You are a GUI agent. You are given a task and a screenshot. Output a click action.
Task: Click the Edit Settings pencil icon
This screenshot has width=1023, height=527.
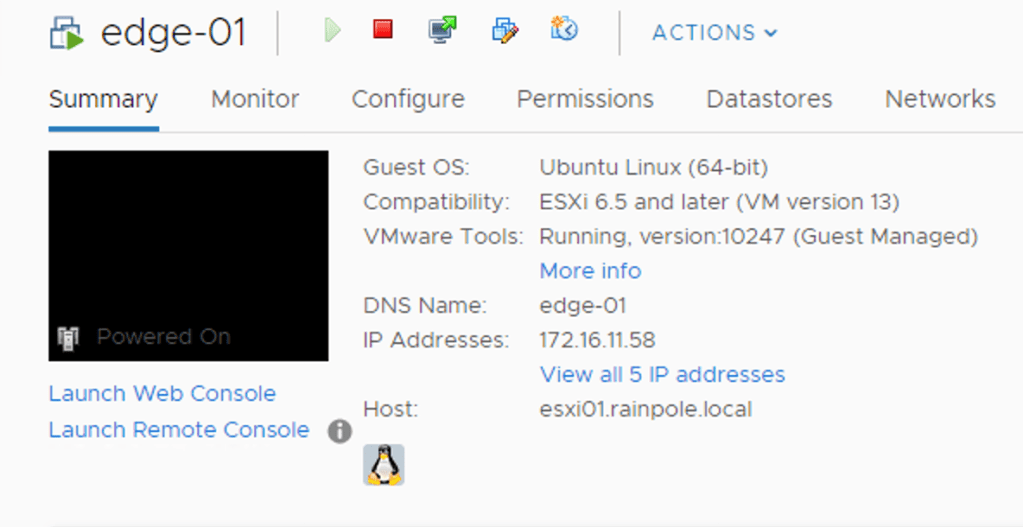point(505,31)
